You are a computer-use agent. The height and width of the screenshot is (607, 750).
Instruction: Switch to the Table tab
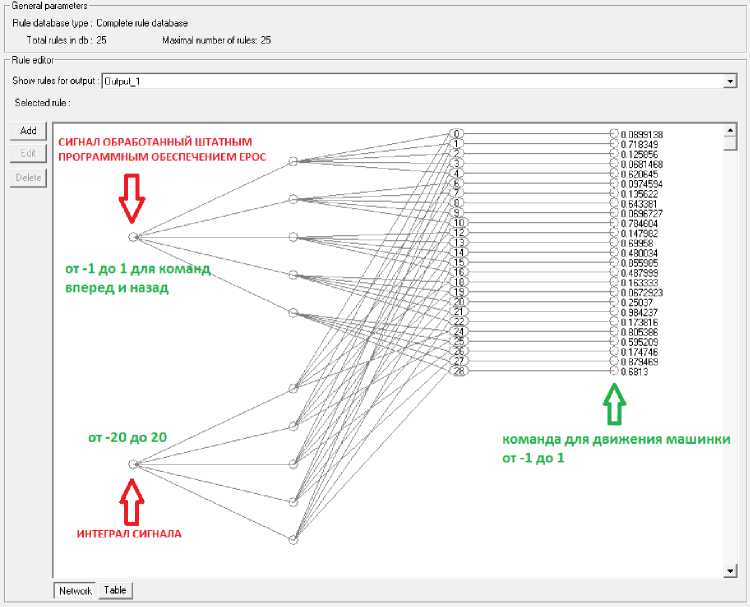[x=116, y=591]
